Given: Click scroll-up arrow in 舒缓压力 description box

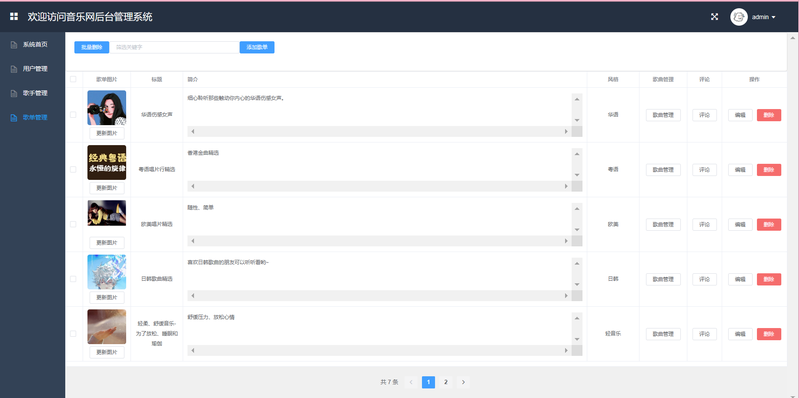Looking at the screenshot, I should click(x=577, y=317).
